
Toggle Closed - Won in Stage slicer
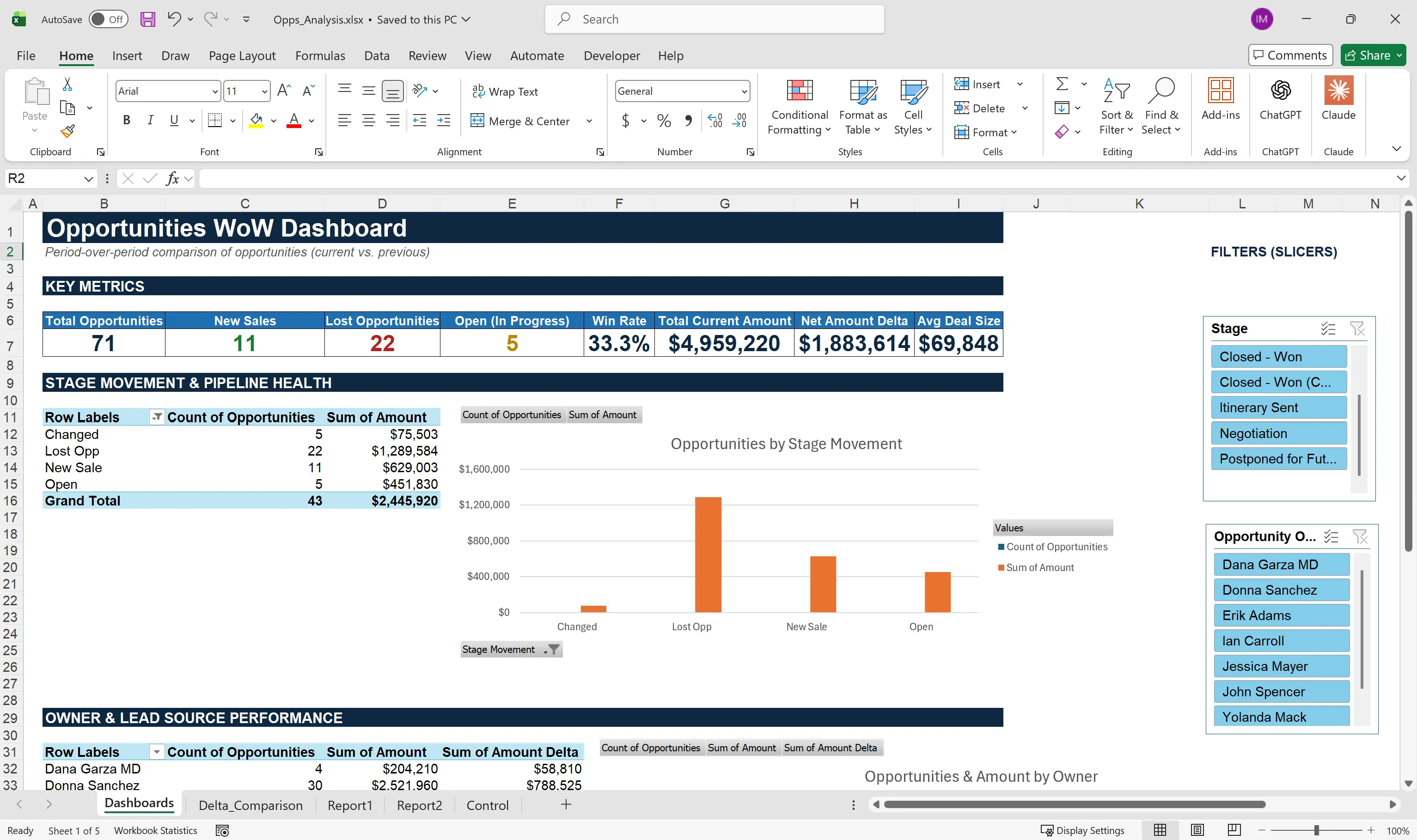1279,357
